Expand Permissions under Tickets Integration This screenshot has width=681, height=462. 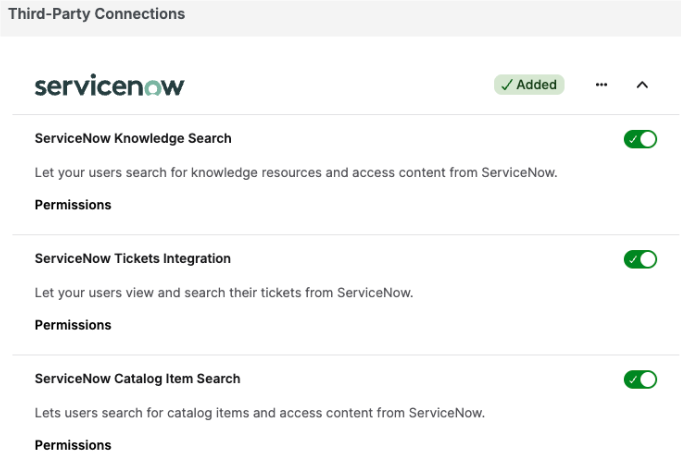click(x=73, y=325)
